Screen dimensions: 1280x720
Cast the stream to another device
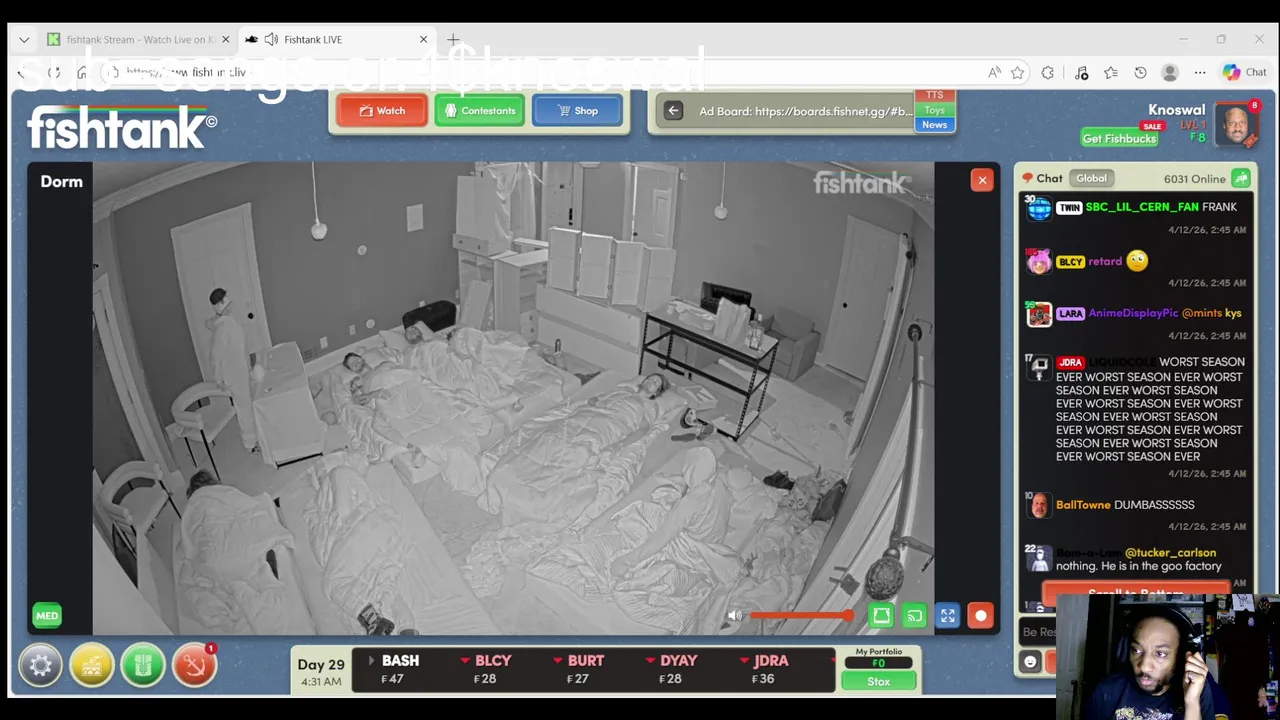coord(914,616)
